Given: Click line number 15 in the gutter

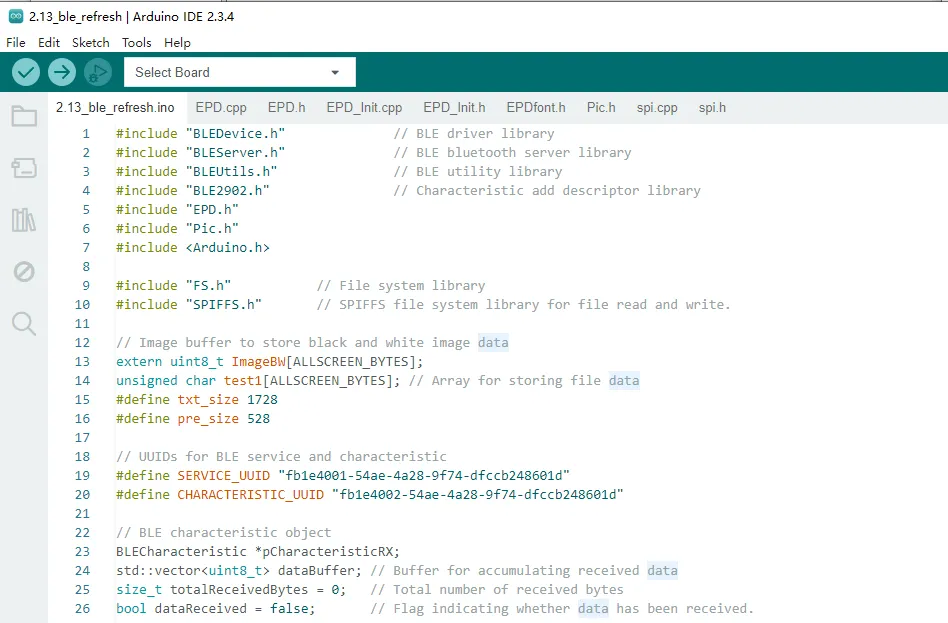Looking at the screenshot, I should tap(82, 400).
